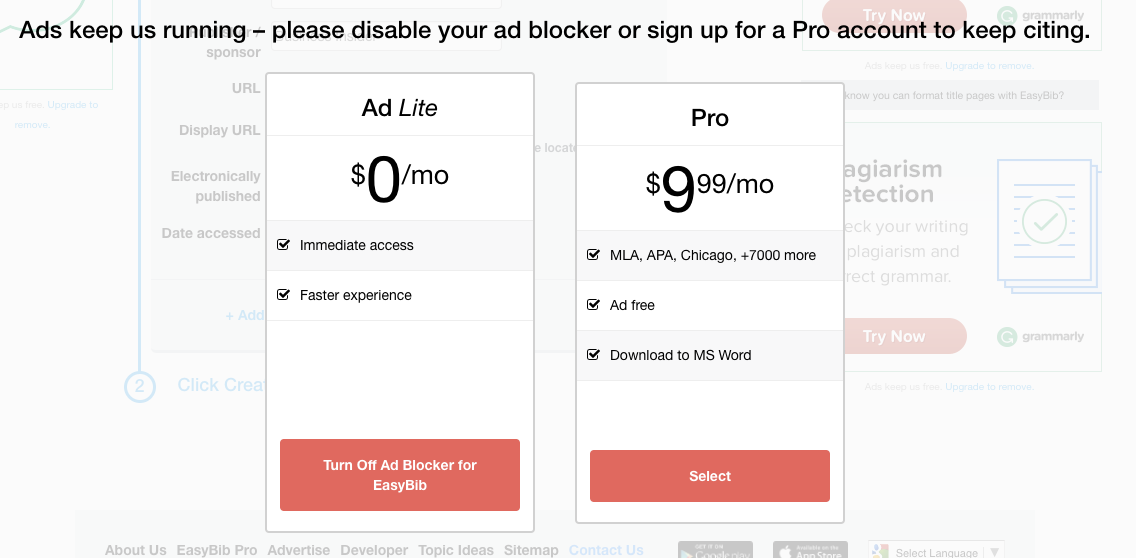Open the Topic Ideas footer link
The image size is (1136, 558).
(x=456, y=550)
